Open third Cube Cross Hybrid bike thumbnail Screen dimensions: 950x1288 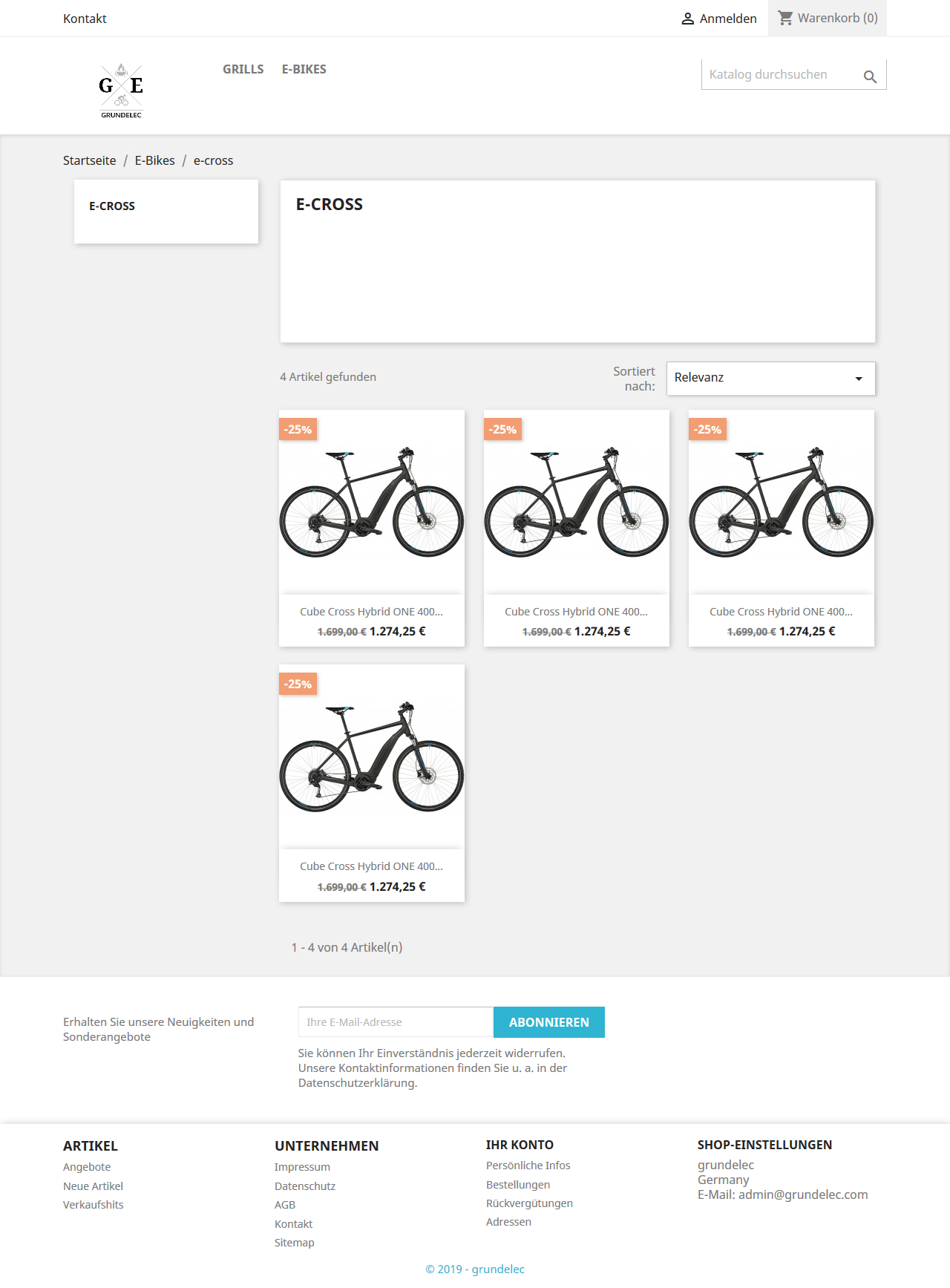click(782, 503)
